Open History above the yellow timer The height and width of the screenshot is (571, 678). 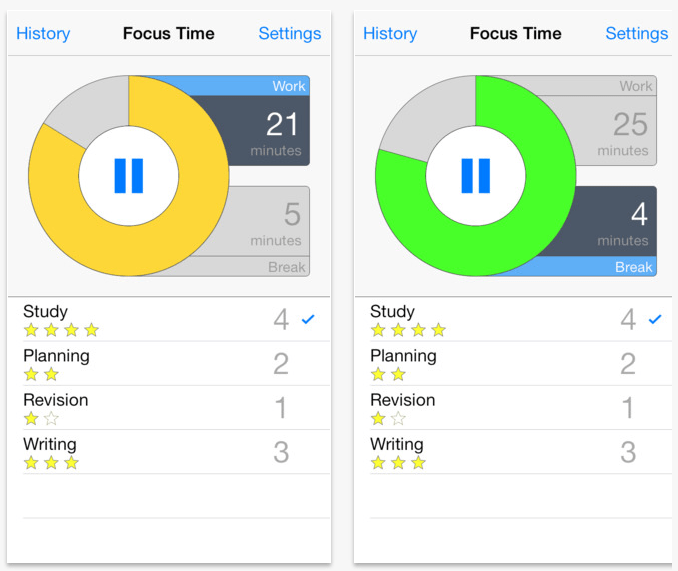click(43, 33)
